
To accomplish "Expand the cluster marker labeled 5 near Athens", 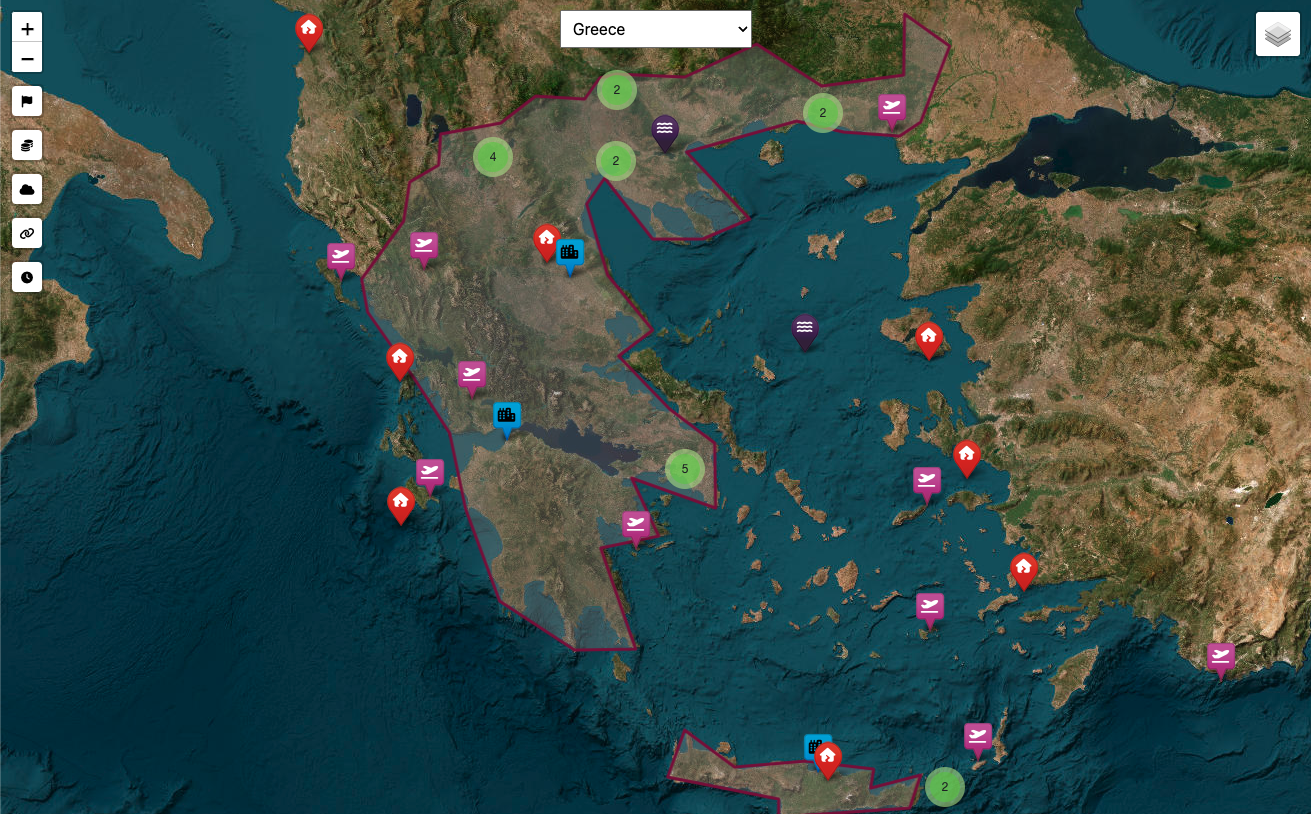I will click(685, 469).
